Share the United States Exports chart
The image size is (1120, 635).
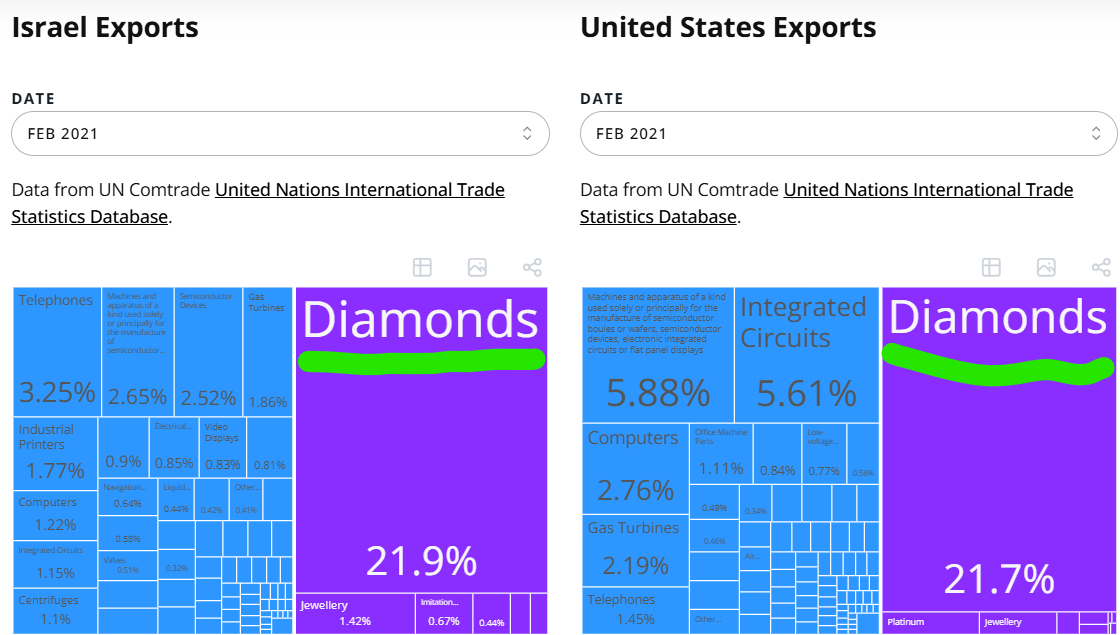coord(1101,267)
